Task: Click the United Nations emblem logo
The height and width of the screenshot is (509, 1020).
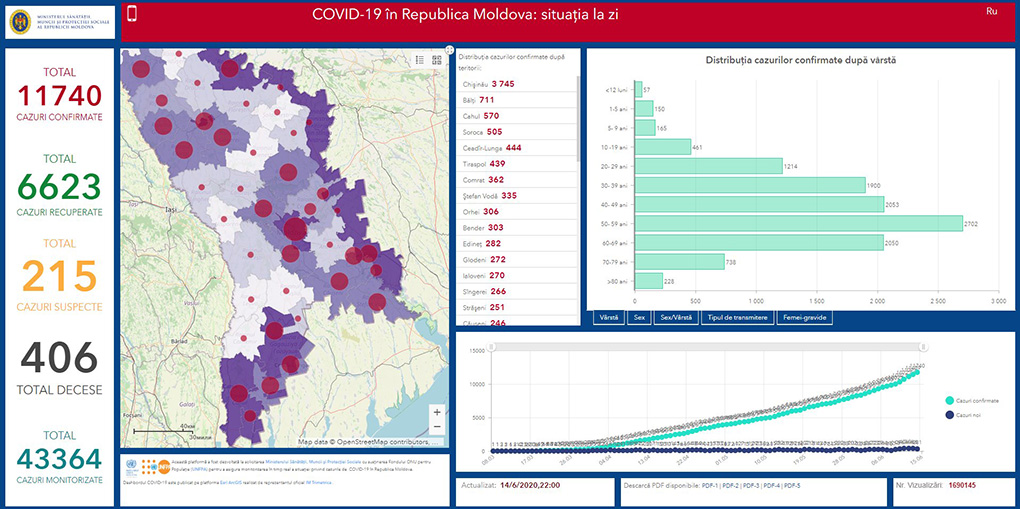Action: [131, 466]
